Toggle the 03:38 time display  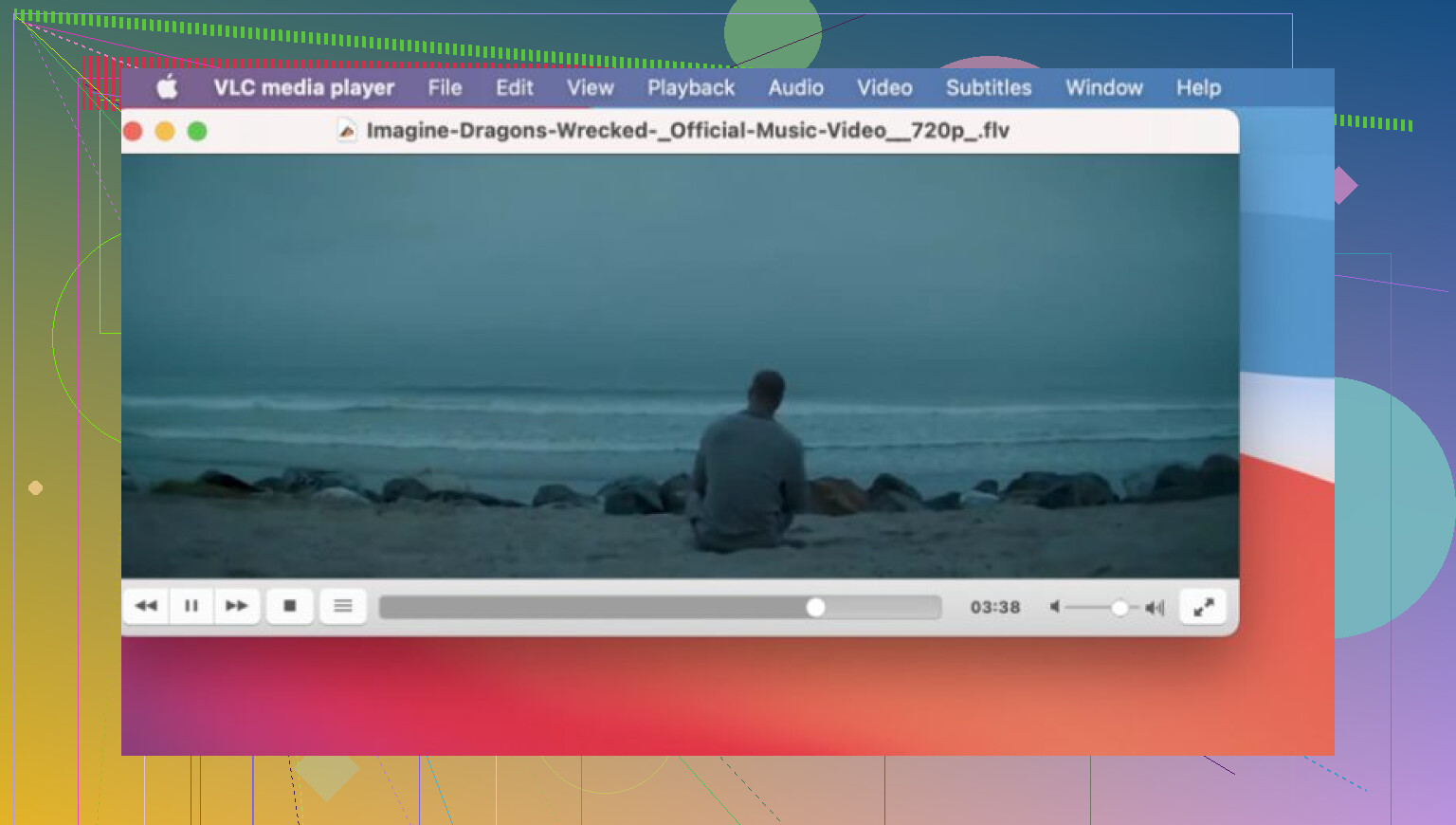(x=995, y=607)
